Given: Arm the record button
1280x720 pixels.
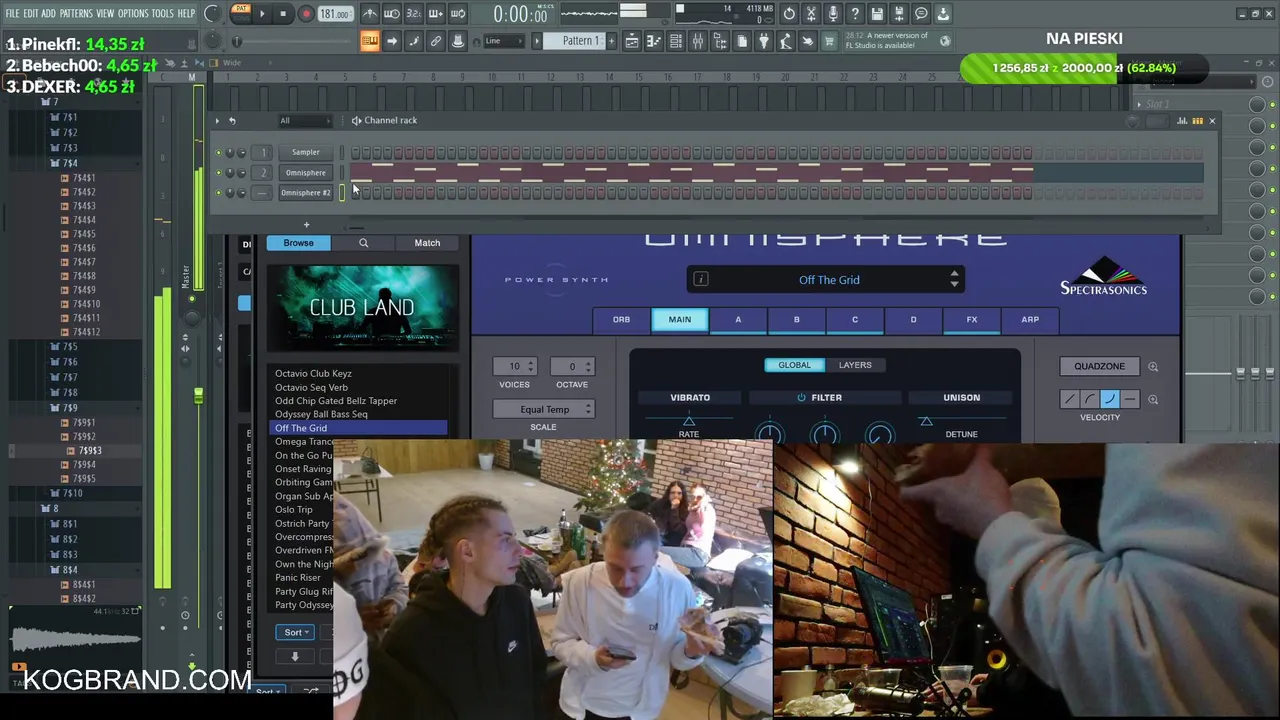Looking at the screenshot, I should (306, 14).
